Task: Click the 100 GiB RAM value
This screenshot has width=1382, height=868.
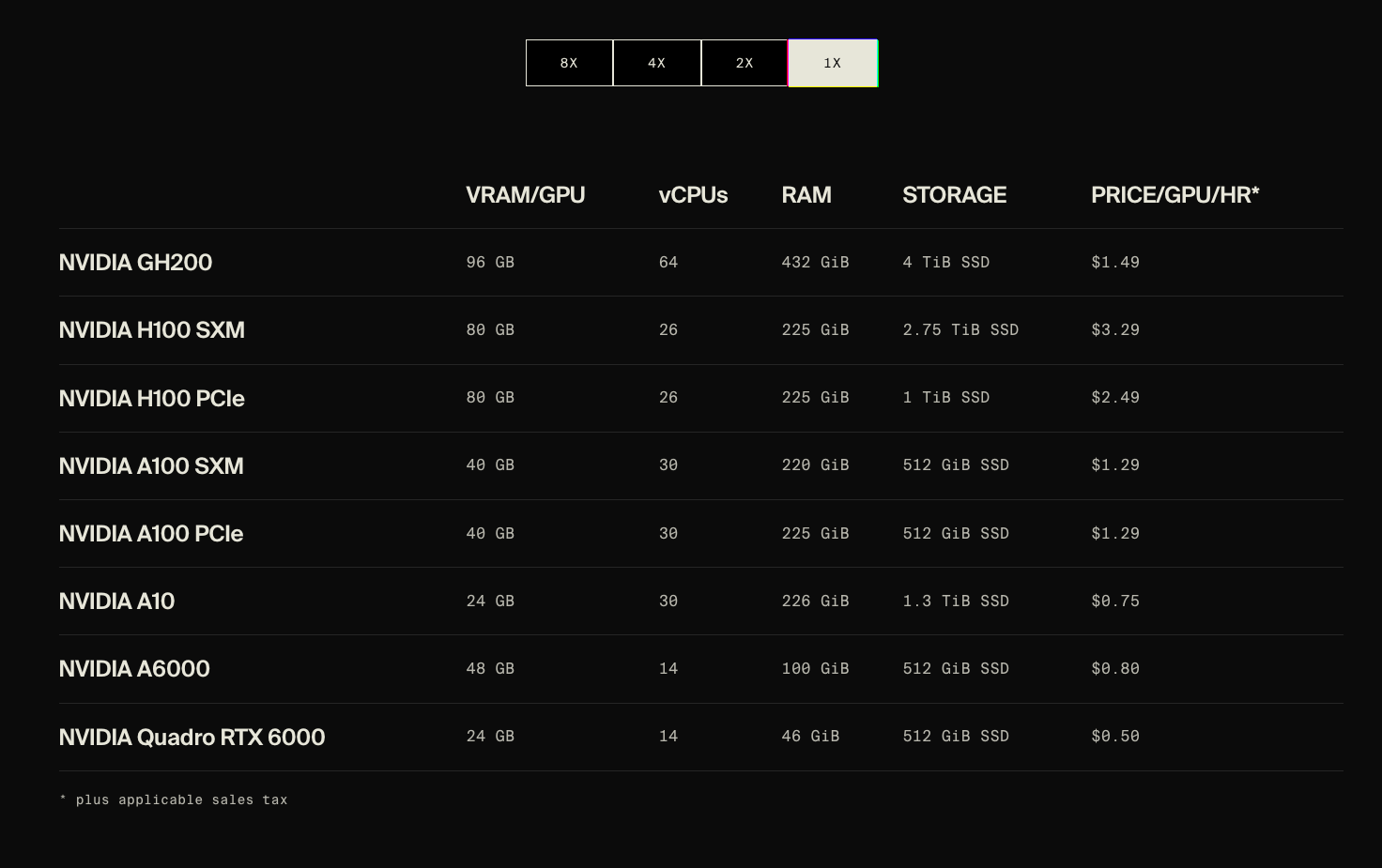Action: 815,669
